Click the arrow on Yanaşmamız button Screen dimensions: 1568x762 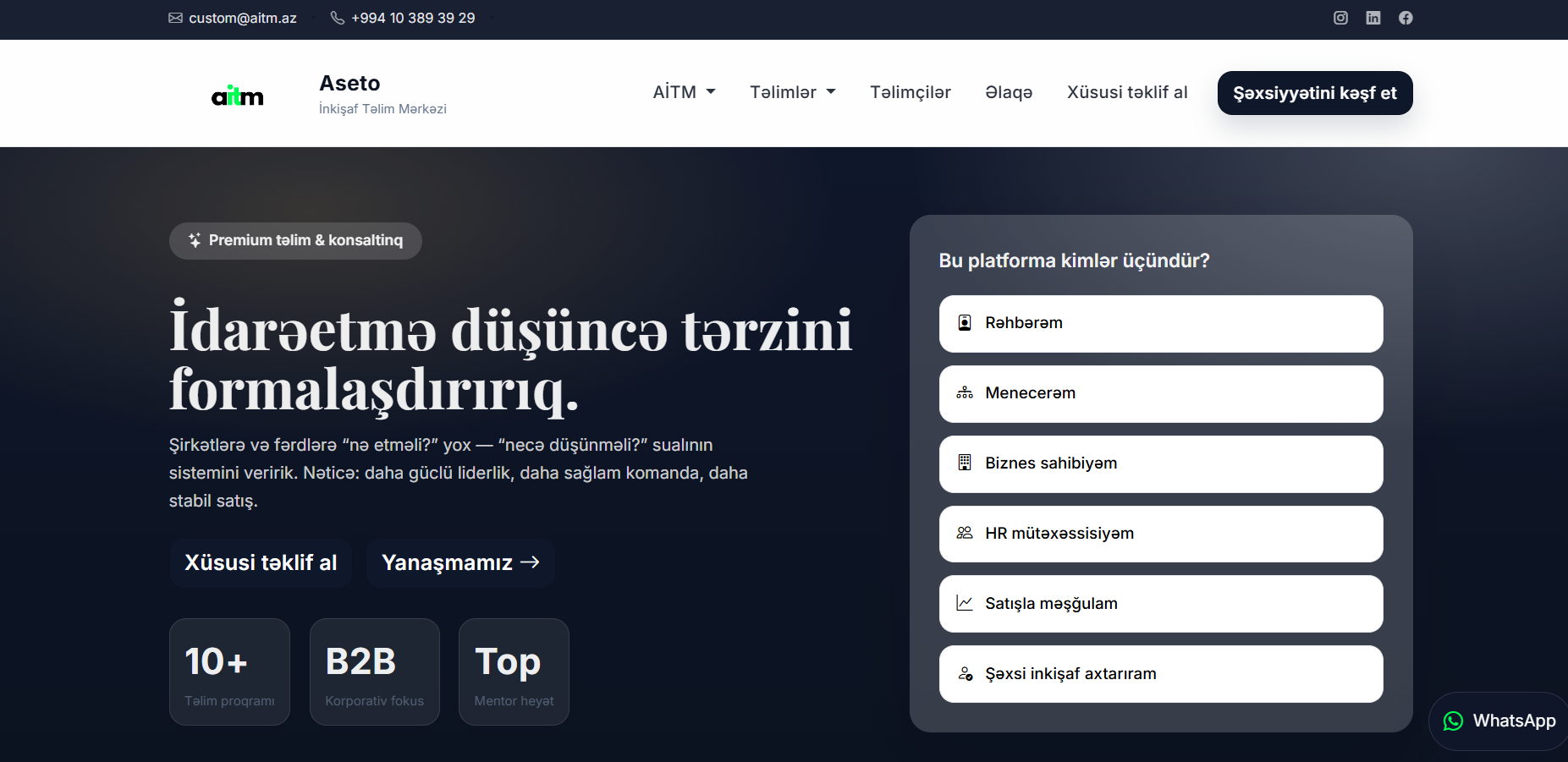531,562
